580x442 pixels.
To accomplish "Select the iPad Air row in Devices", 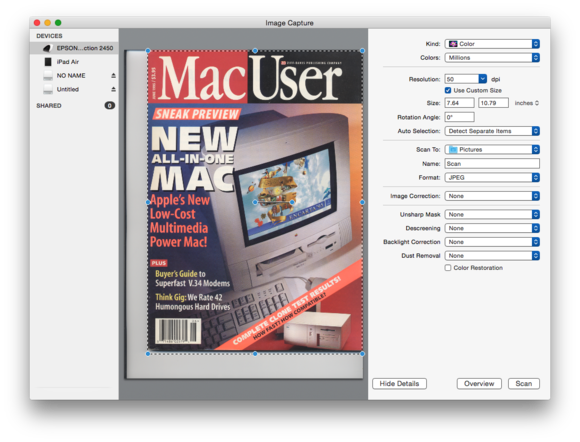I will tap(74, 62).
